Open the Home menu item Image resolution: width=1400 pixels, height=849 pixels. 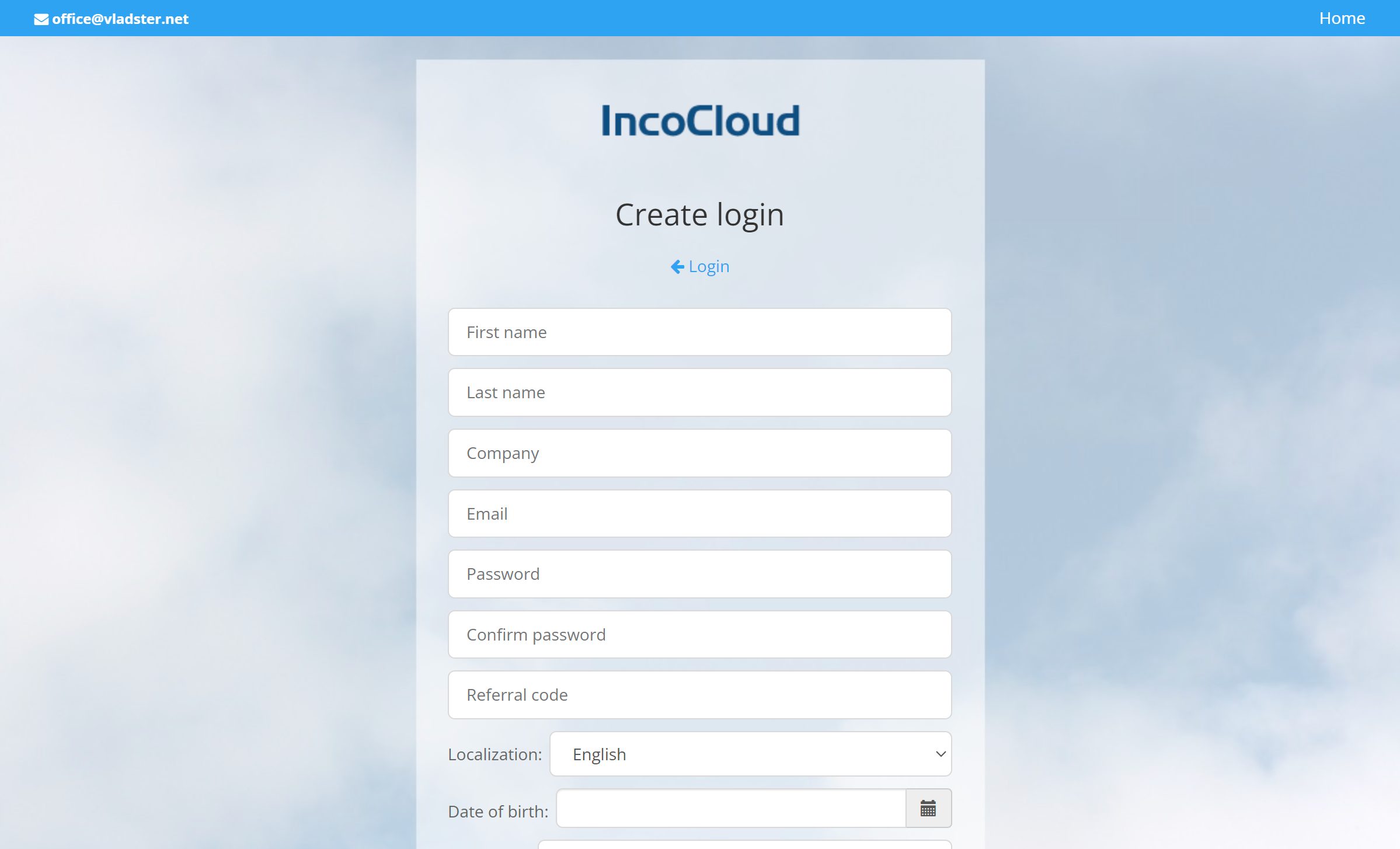(1342, 18)
